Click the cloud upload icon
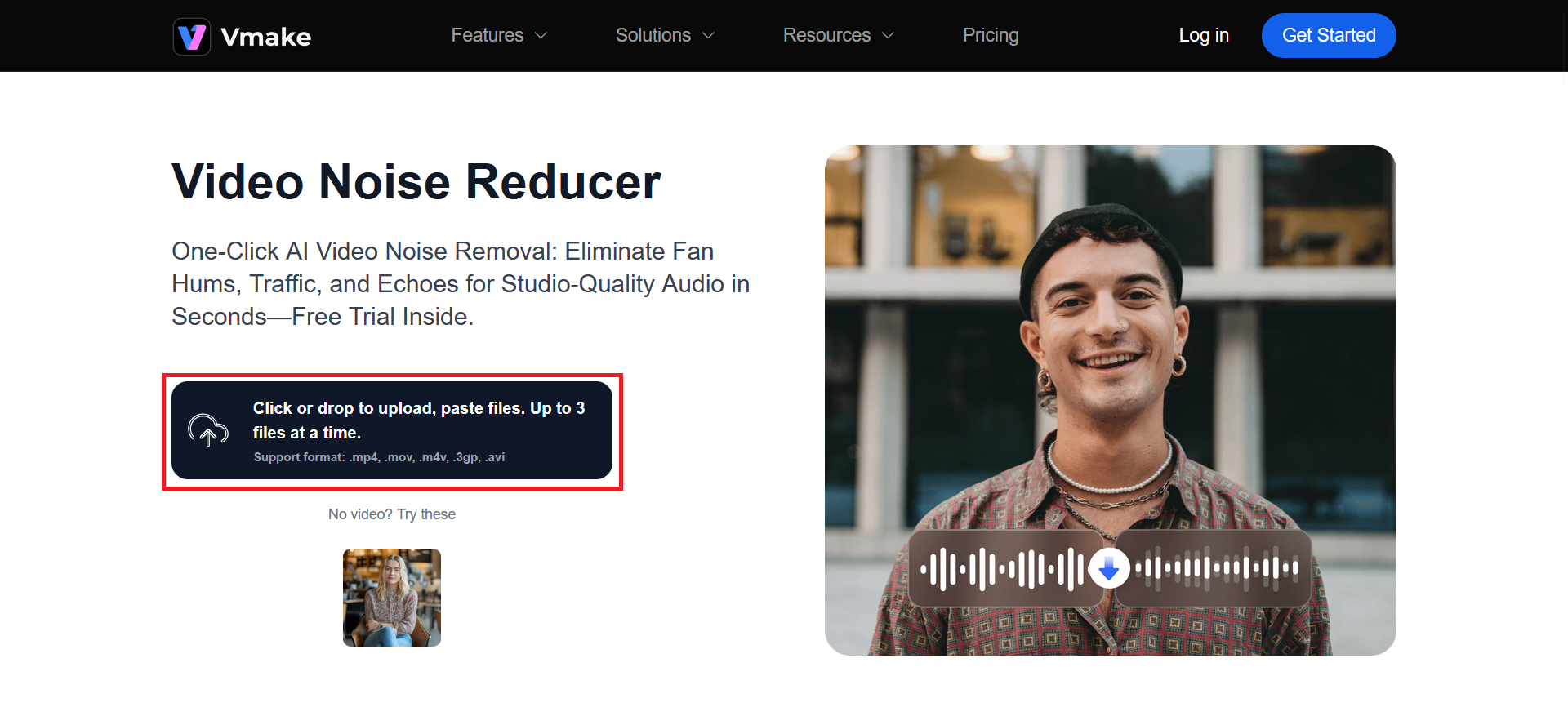The width and height of the screenshot is (1568, 716). [x=208, y=429]
